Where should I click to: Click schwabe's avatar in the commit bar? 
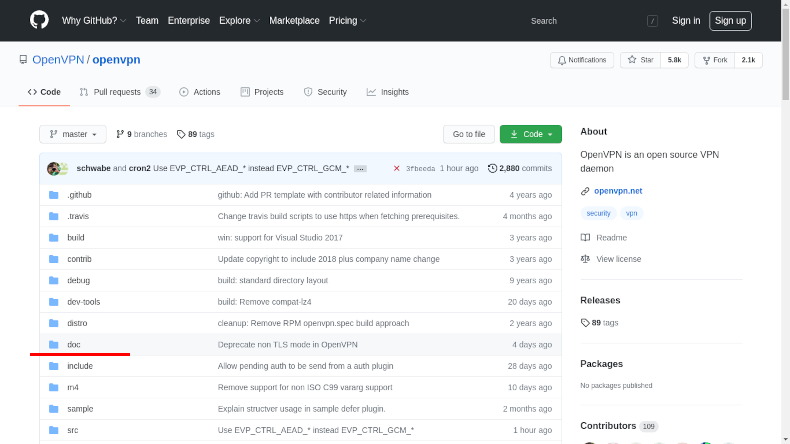(x=53, y=168)
